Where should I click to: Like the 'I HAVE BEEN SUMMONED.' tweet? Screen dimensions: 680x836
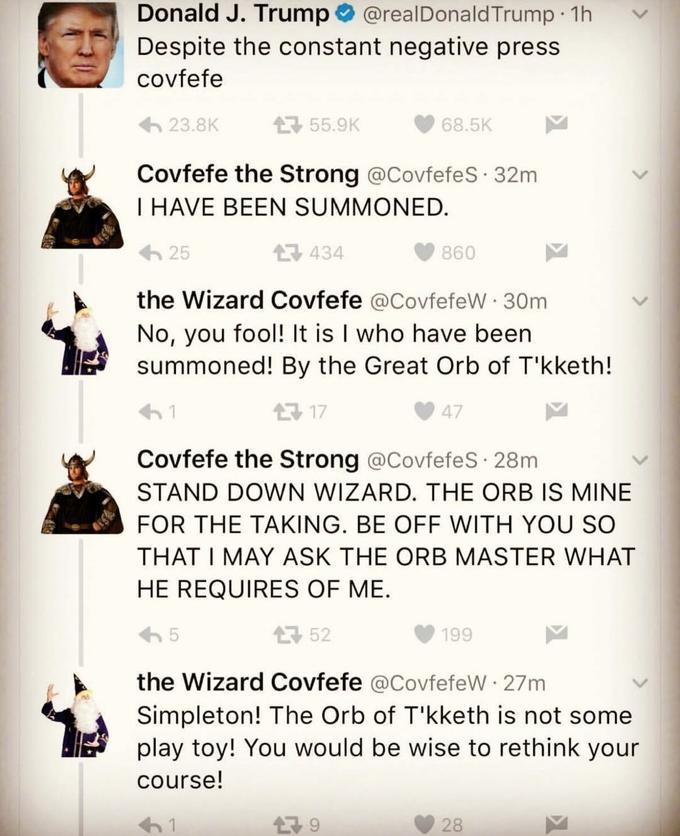[425, 252]
